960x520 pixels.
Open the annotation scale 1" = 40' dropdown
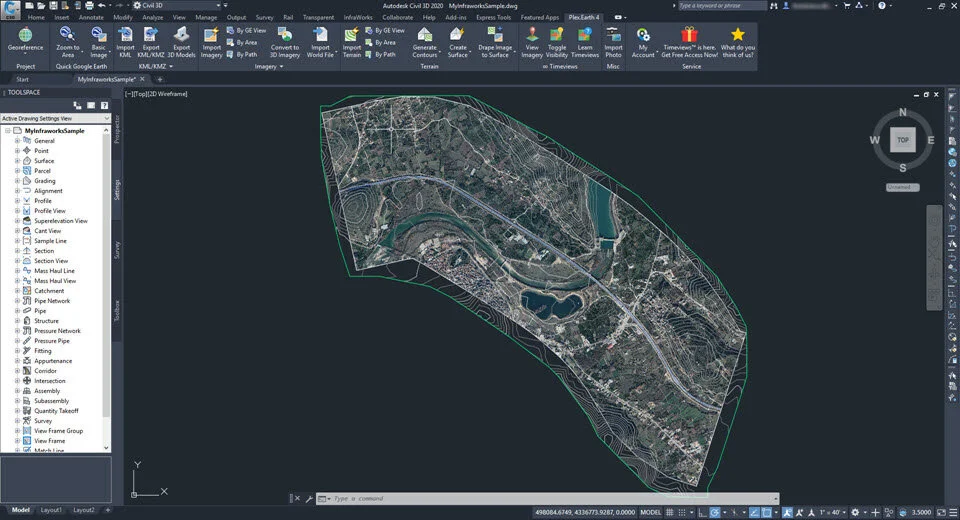pos(832,512)
